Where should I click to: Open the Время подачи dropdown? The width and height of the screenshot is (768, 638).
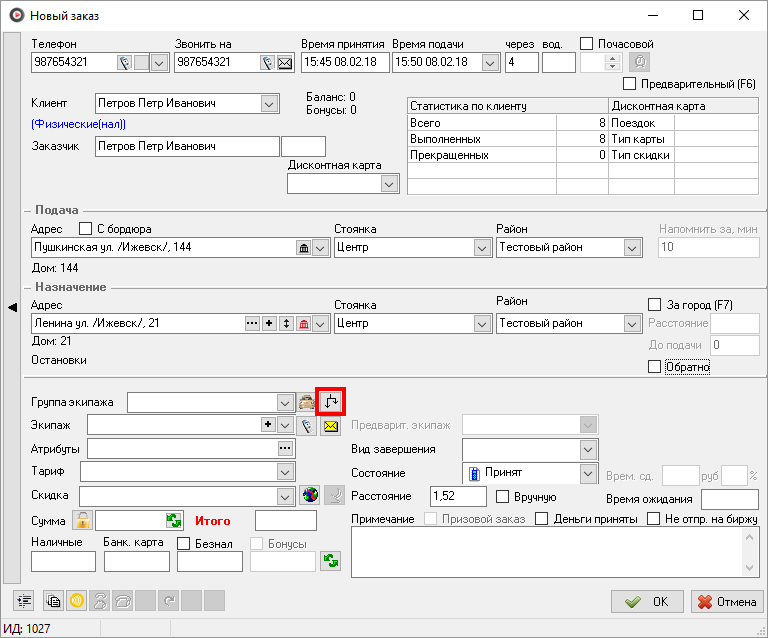click(489, 63)
